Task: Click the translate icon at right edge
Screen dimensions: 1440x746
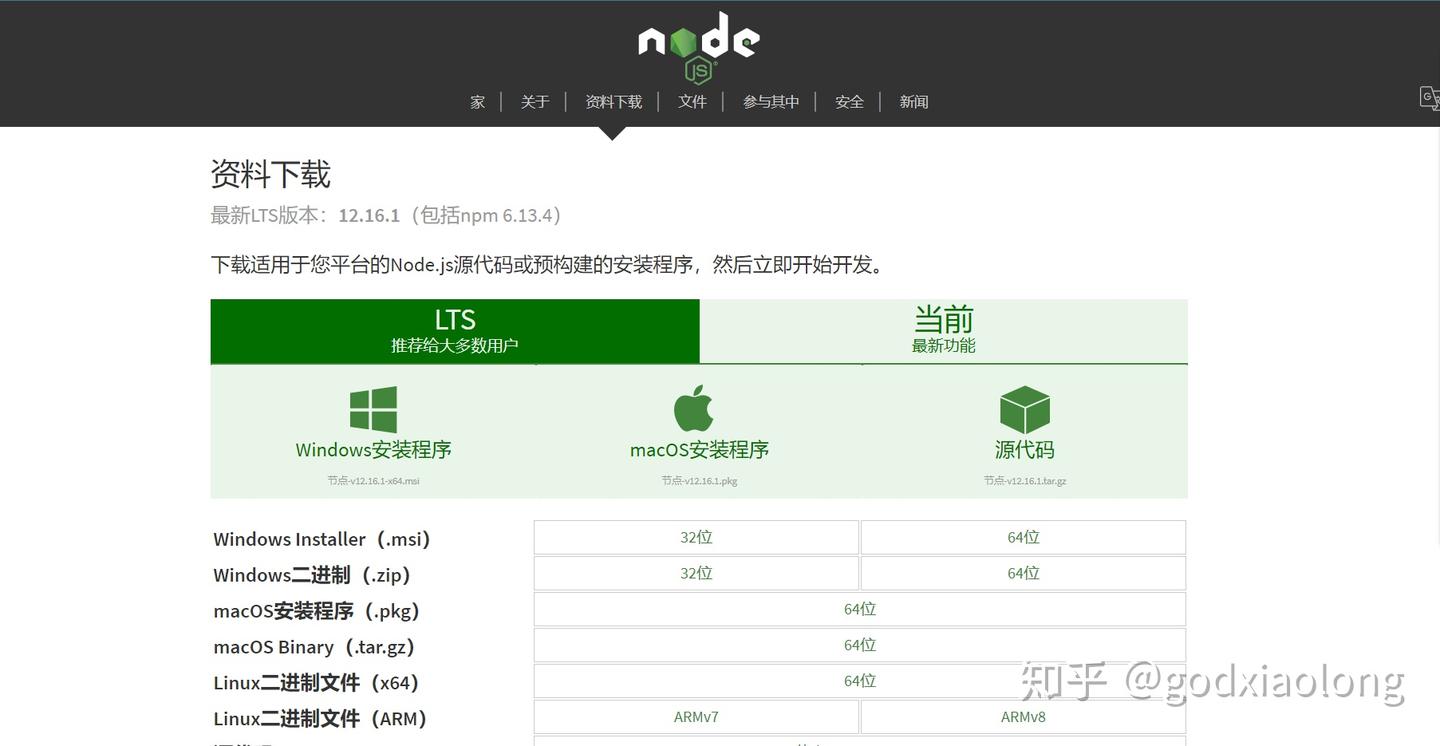Action: (1430, 98)
